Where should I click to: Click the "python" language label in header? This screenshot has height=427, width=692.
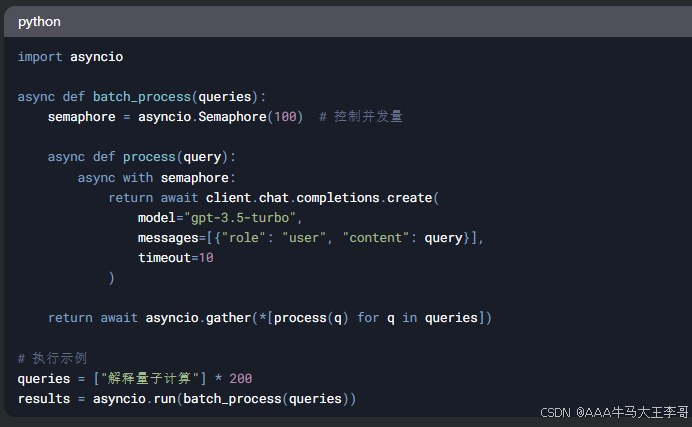click(x=39, y=22)
